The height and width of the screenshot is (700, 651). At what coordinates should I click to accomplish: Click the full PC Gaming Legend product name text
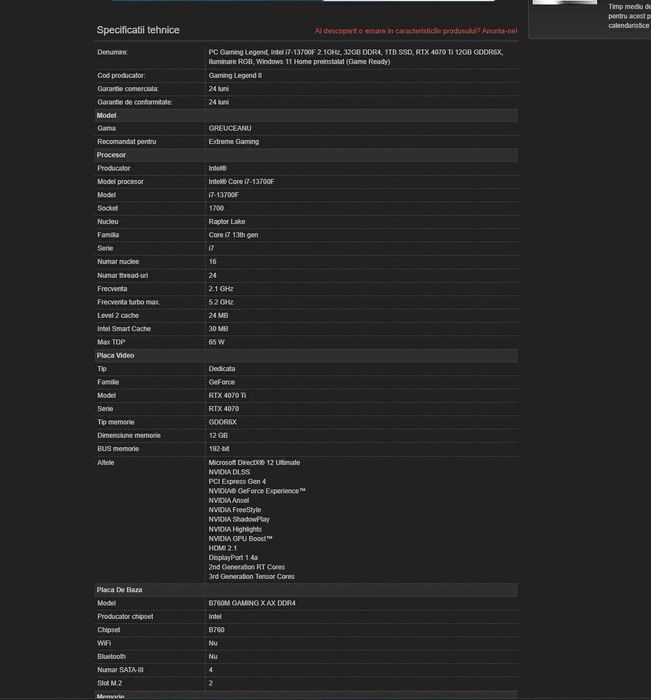(x=355, y=57)
